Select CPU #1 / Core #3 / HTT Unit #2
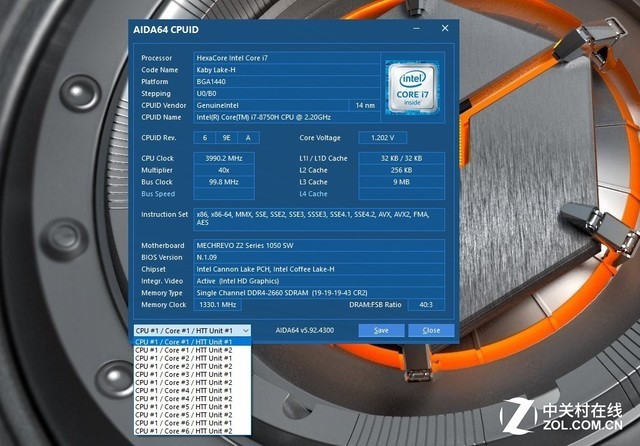The width and height of the screenshot is (640, 446). tap(192, 382)
